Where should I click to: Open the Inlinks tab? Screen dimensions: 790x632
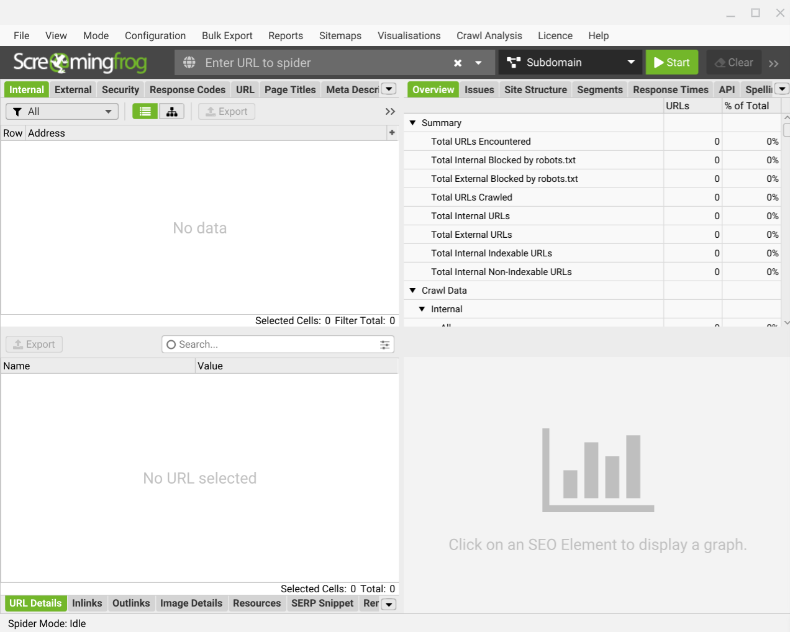coord(87,603)
